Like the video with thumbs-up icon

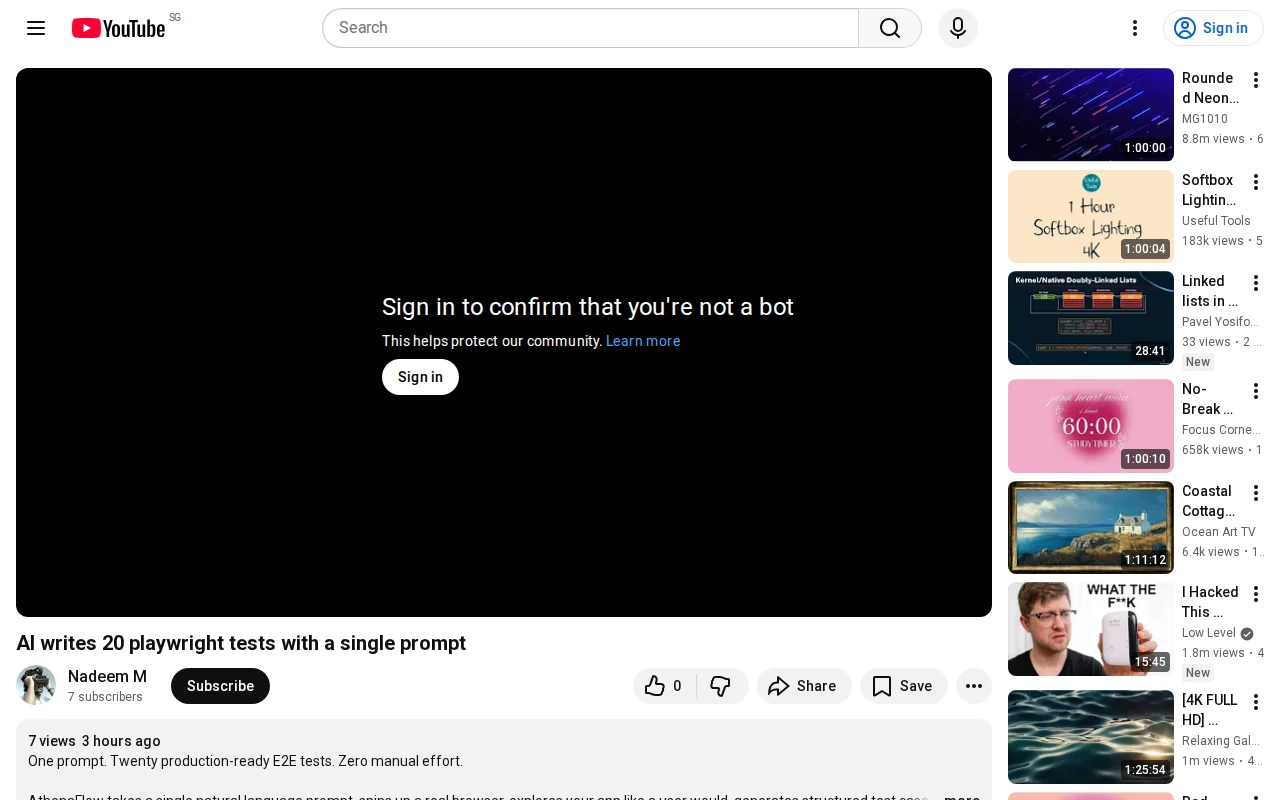click(665, 686)
